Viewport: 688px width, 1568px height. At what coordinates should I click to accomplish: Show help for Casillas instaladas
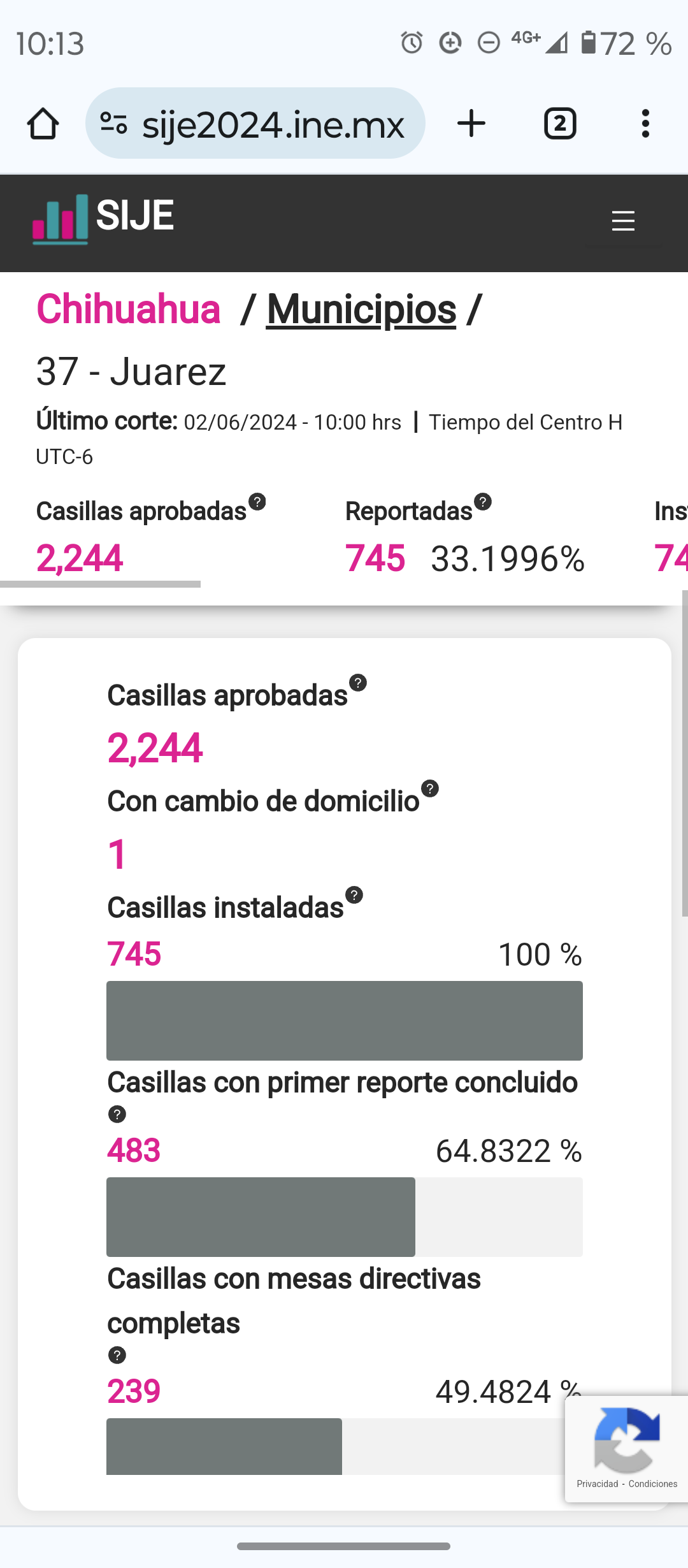pos(354,895)
